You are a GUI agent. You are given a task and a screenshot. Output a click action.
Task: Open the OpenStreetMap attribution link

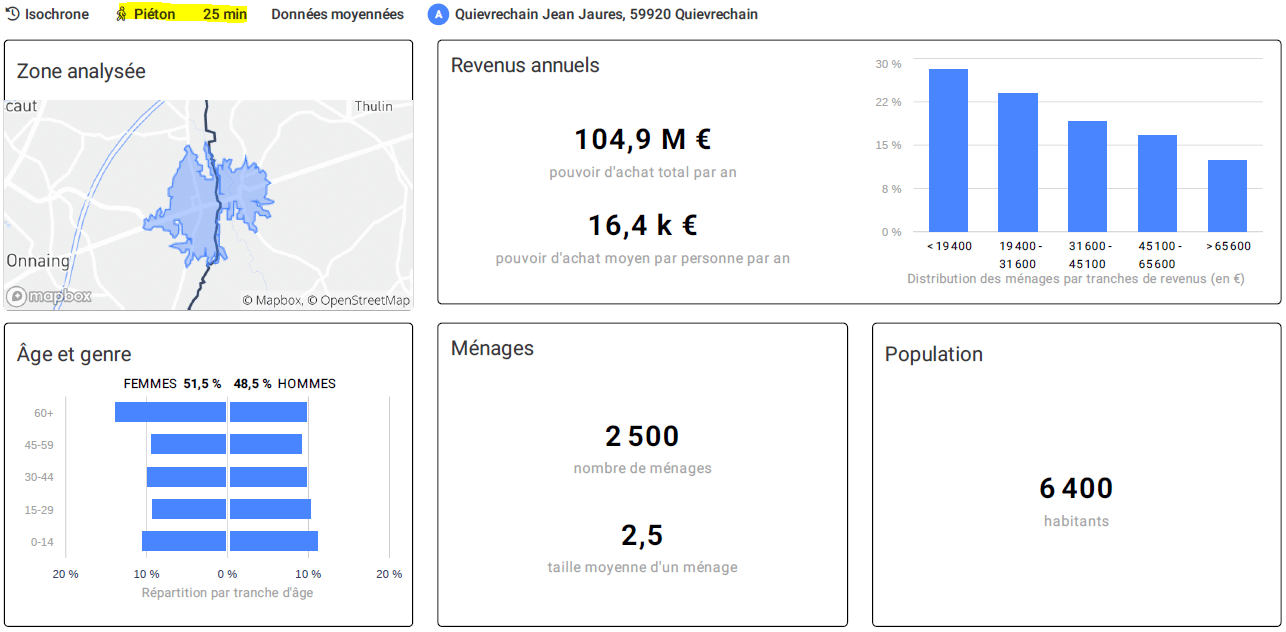(x=364, y=300)
